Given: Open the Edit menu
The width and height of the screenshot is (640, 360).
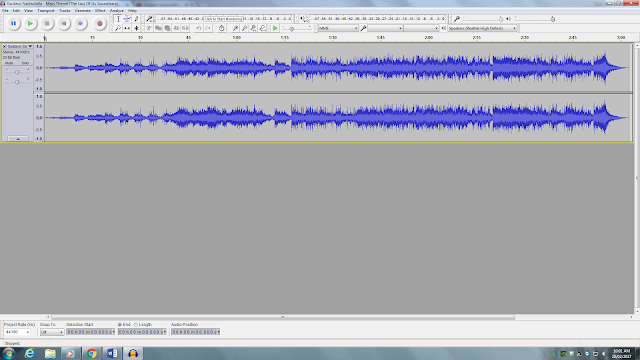Looking at the screenshot, I should 16,11.
